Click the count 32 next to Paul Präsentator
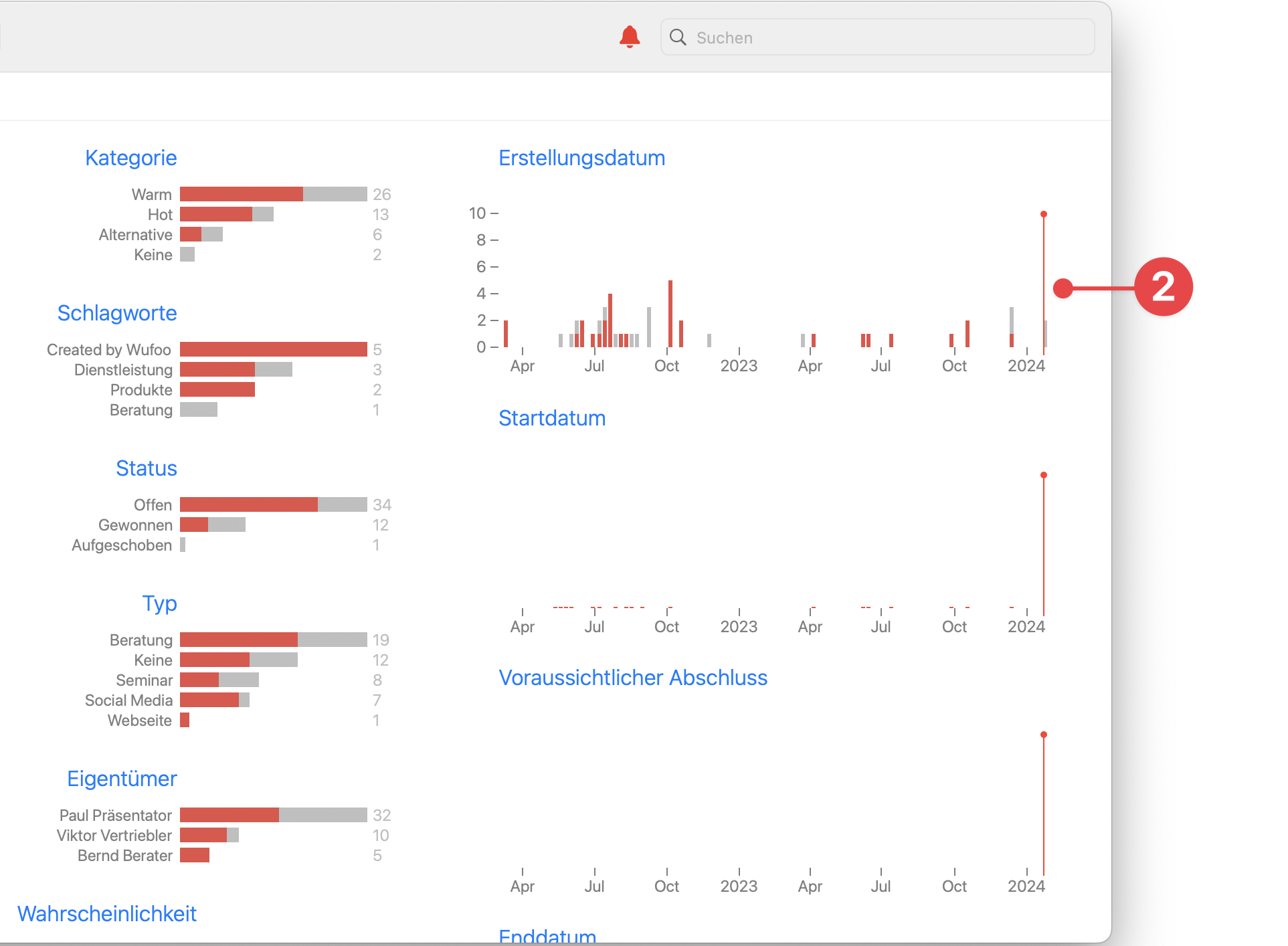 tap(381, 816)
